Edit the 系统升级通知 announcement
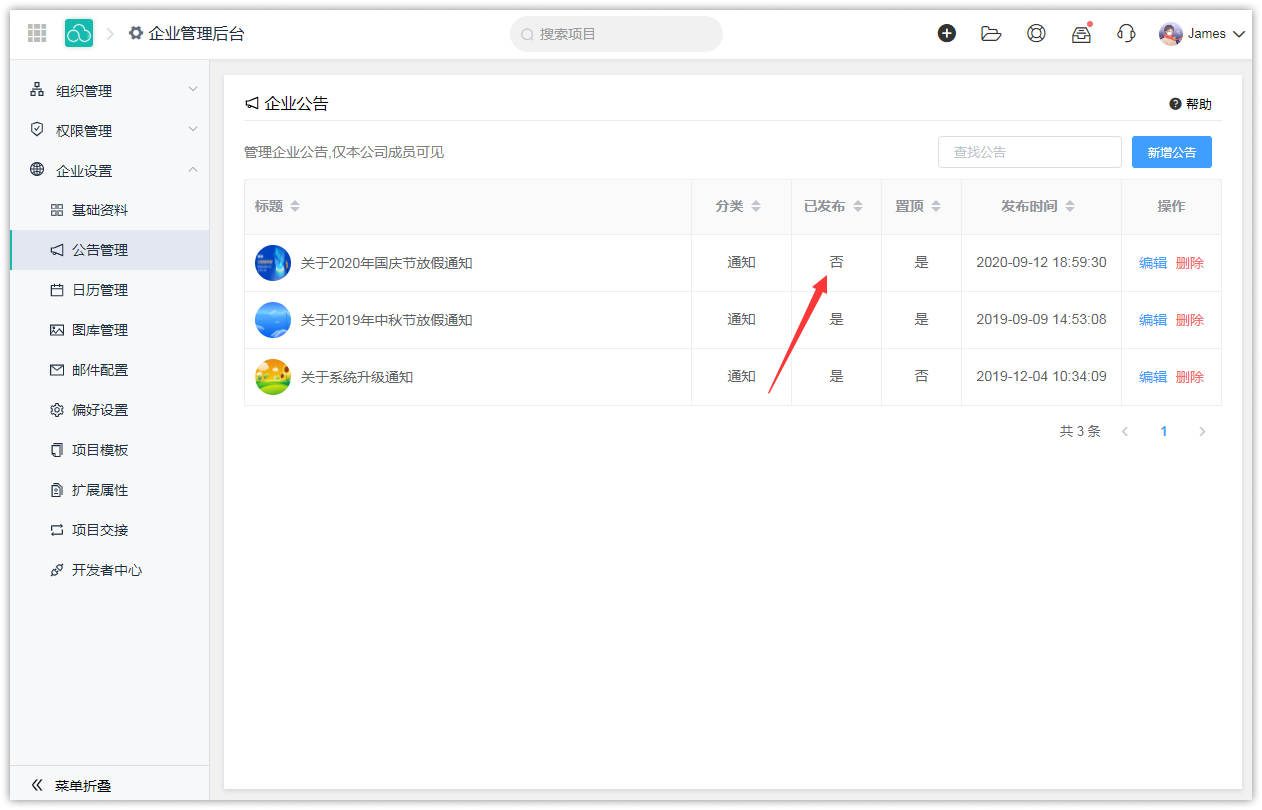The width and height of the screenshot is (1262, 810). [x=1153, y=377]
